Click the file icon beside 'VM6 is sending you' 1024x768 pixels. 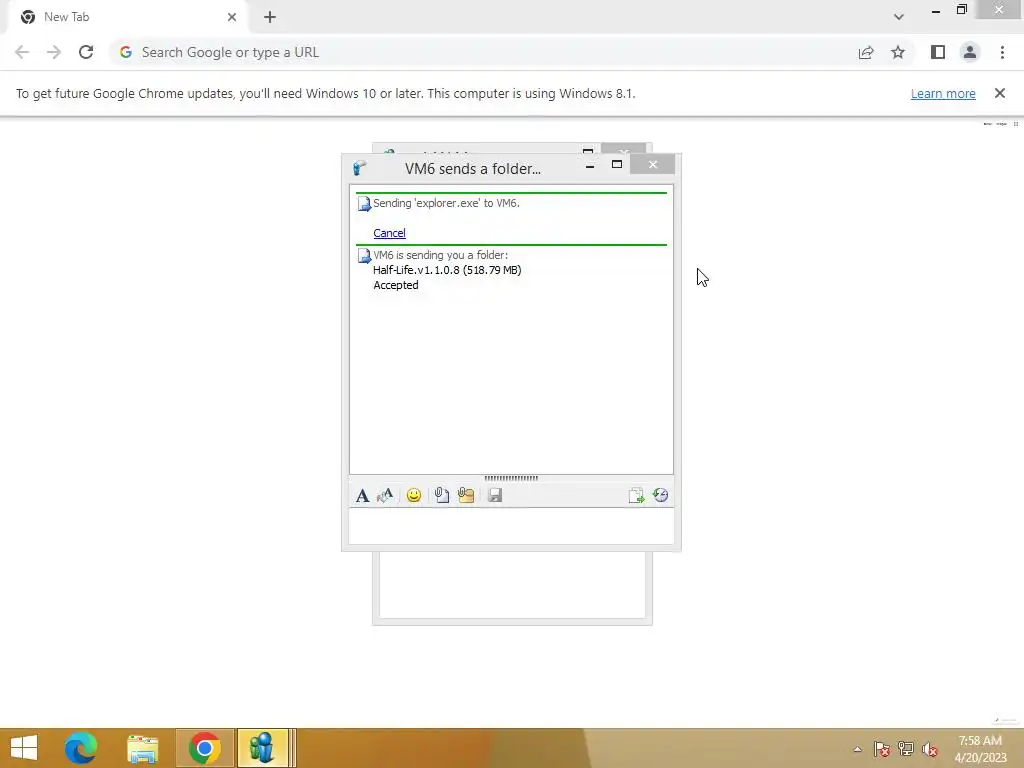click(364, 256)
